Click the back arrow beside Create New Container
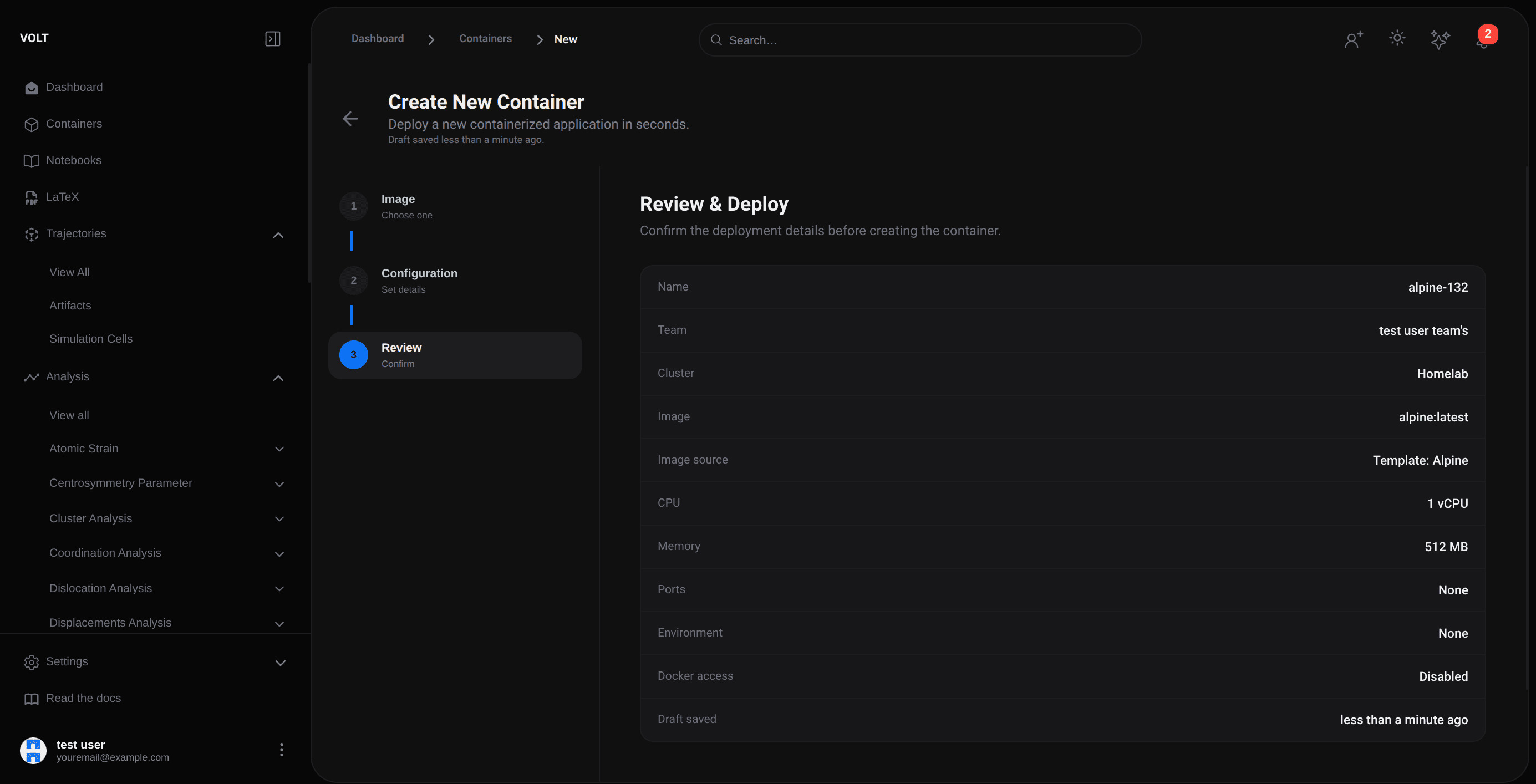Viewport: 1536px width, 784px height. 350,118
